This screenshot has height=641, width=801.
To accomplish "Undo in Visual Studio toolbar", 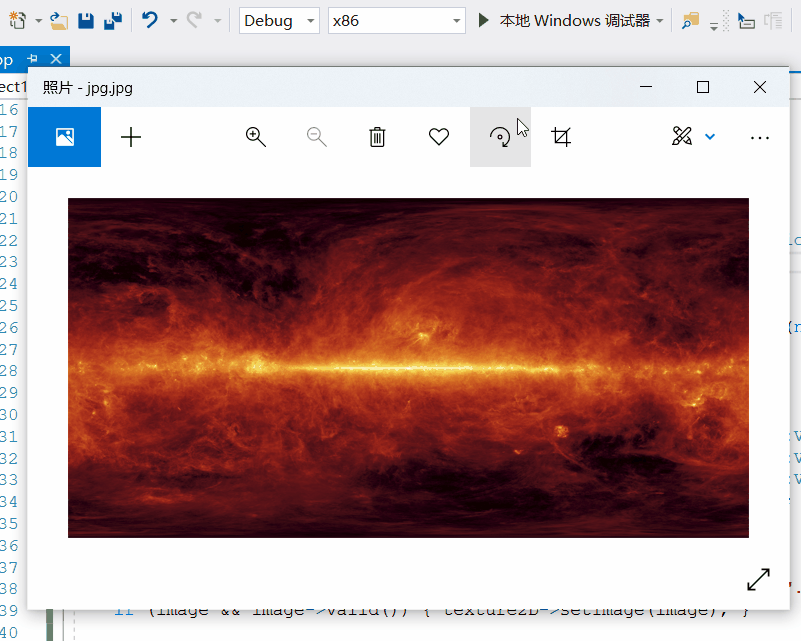I will (150, 20).
